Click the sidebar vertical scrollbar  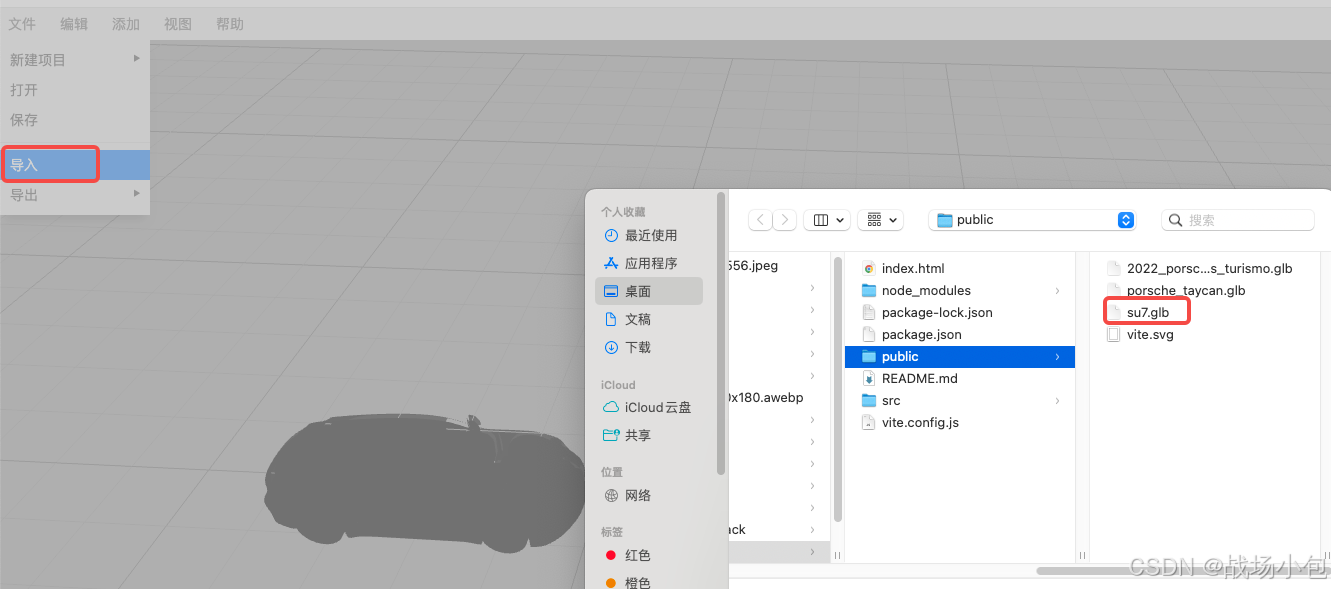pos(721,333)
